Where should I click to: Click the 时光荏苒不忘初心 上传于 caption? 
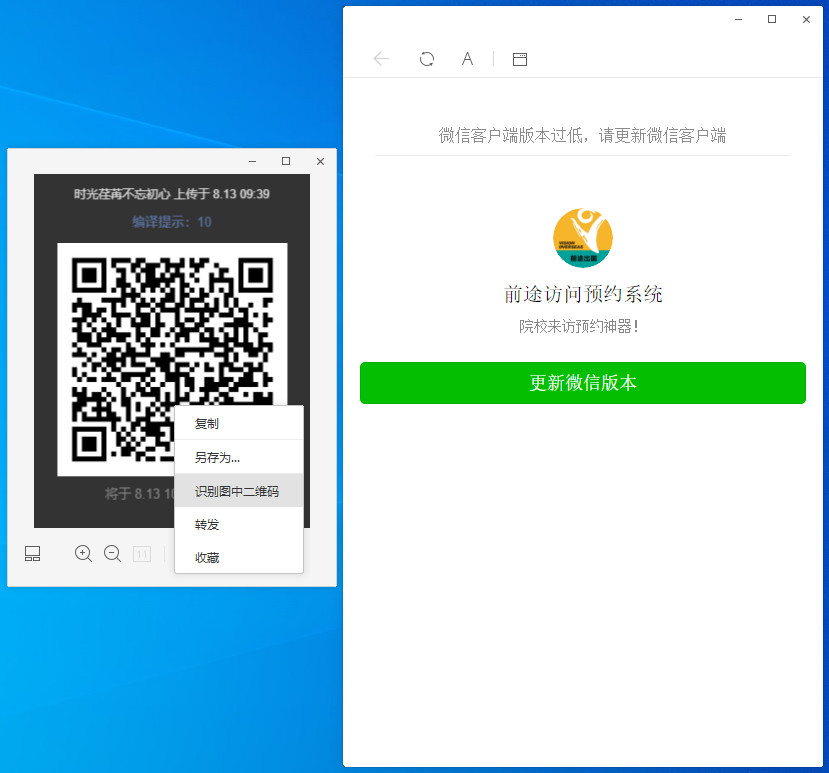pyautogui.click(x=172, y=194)
